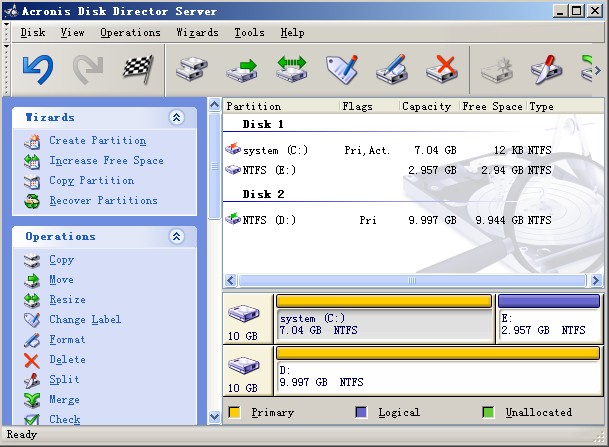Click the grayed create partition toolbar icon
Screen dimensions: 609x447
(497, 70)
